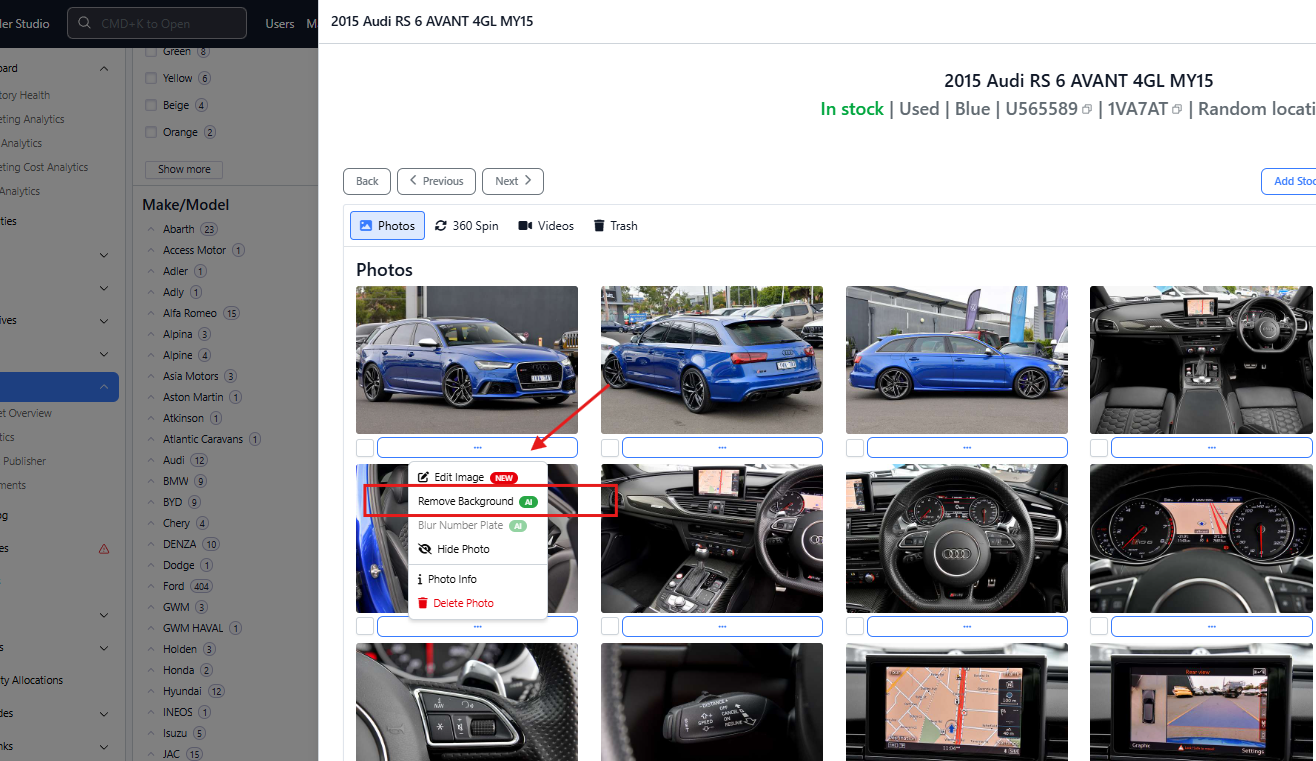Enable the Yellow colour filter checkbox
This screenshot has width=1316, height=761.
coord(151,78)
